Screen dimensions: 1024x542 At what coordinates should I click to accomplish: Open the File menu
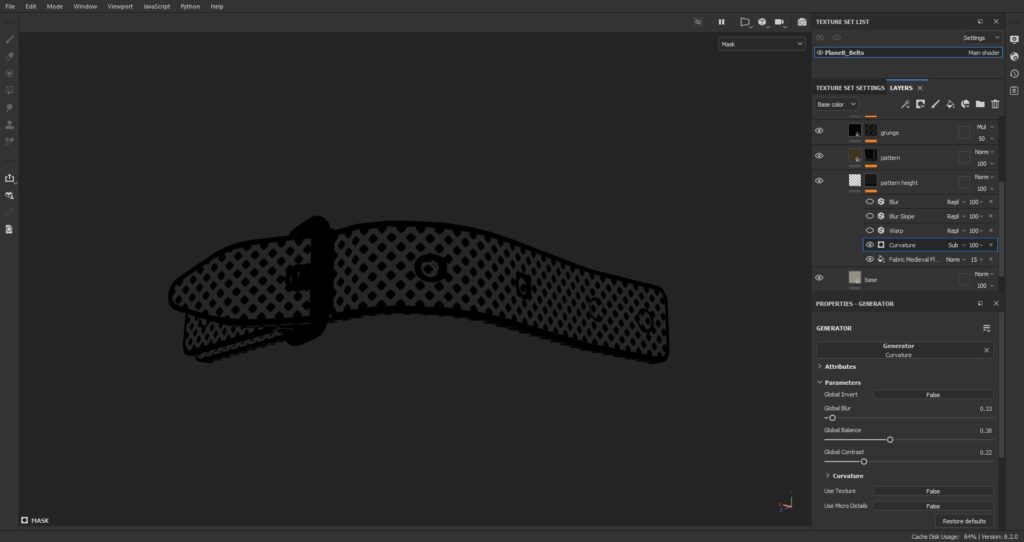(x=10, y=7)
